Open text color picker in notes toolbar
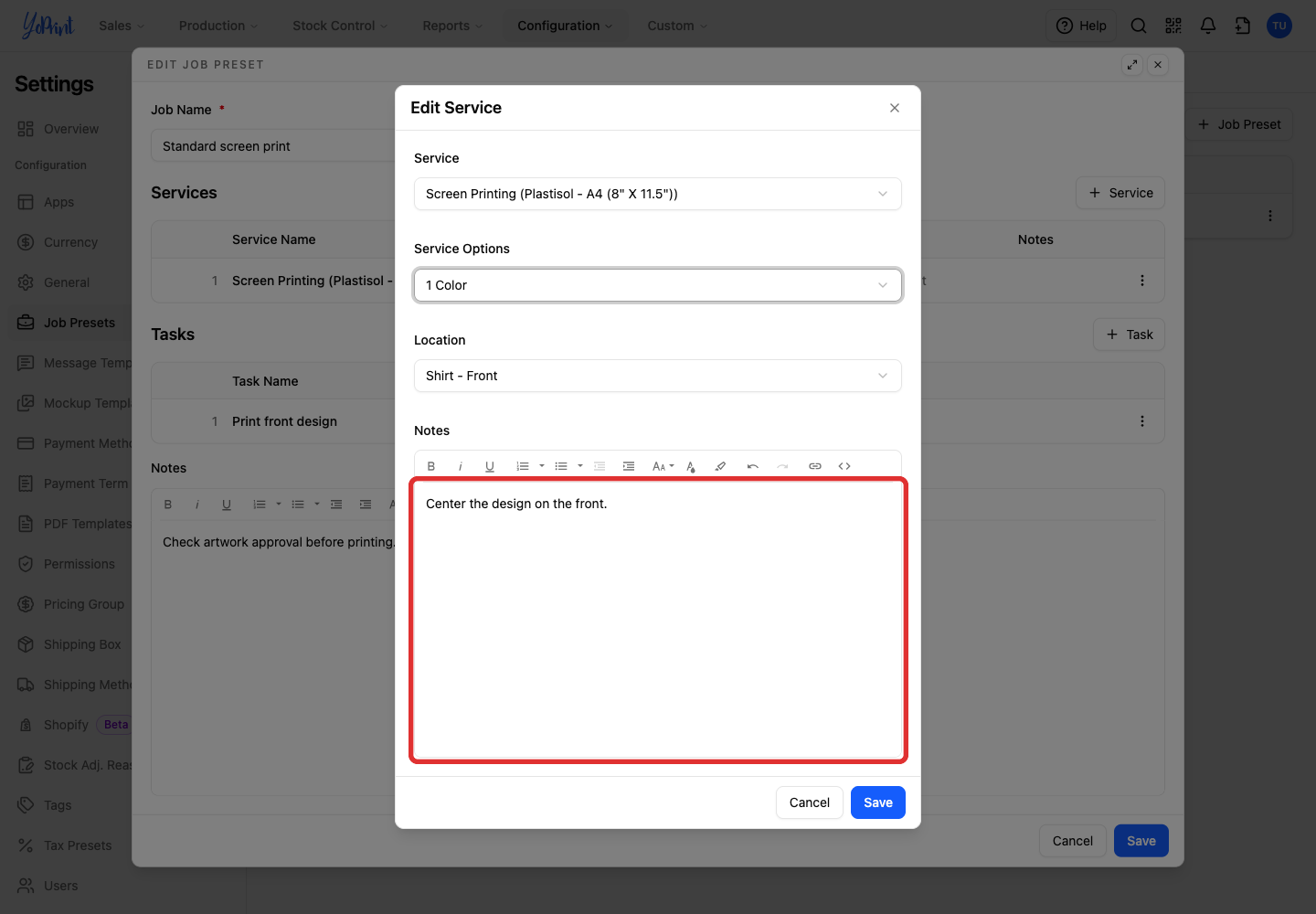Viewport: 1316px width, 914px height. [x=691, y=466]
